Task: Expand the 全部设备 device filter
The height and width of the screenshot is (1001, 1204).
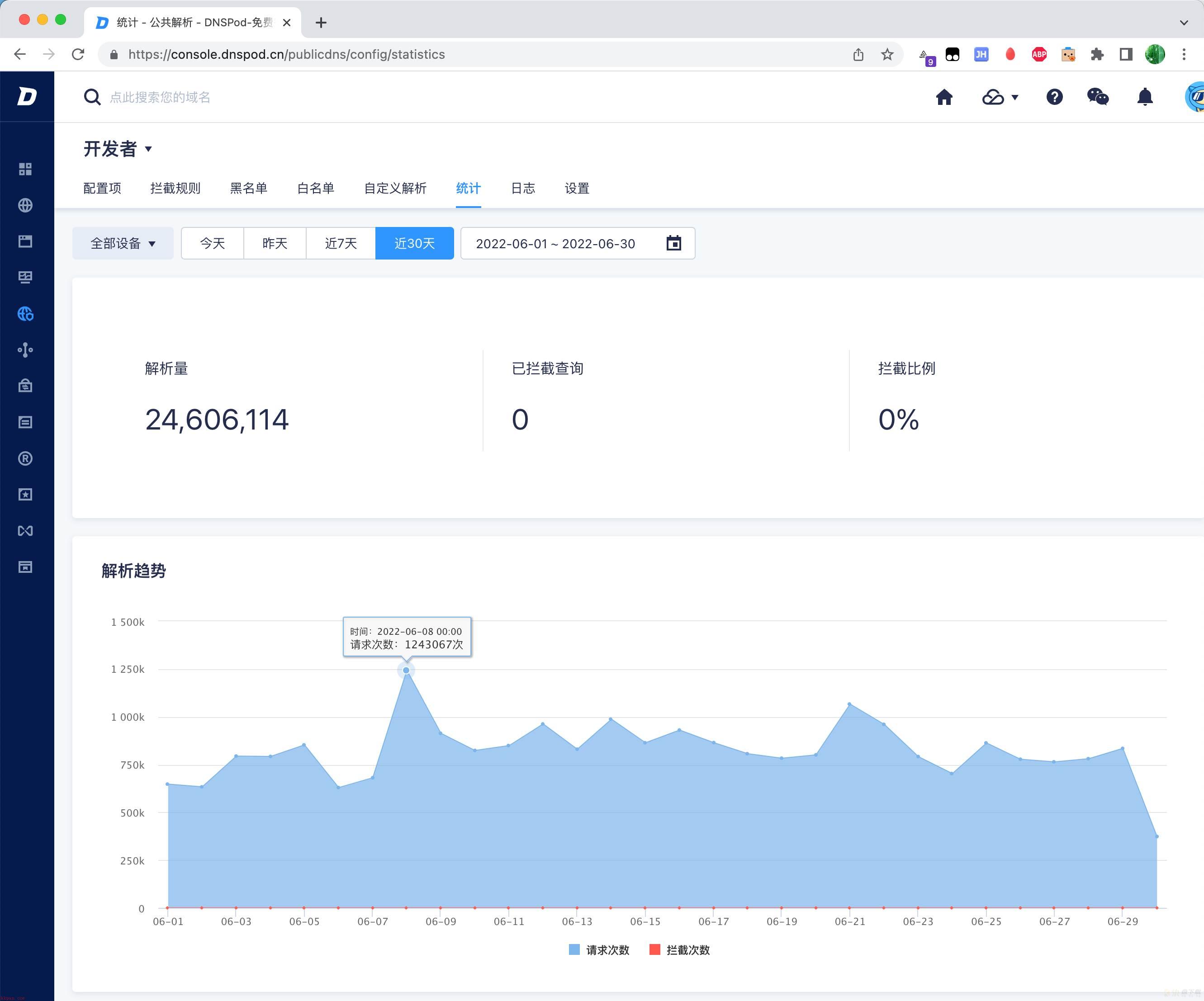Action: point(123,243)
